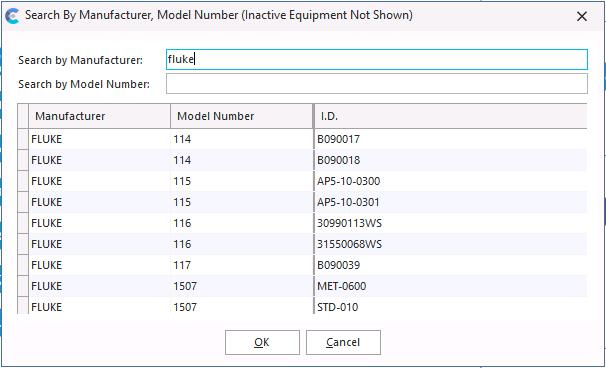Select the 31550068WS I.D. cell
This screenshot has height=368, width=606.
450,244
